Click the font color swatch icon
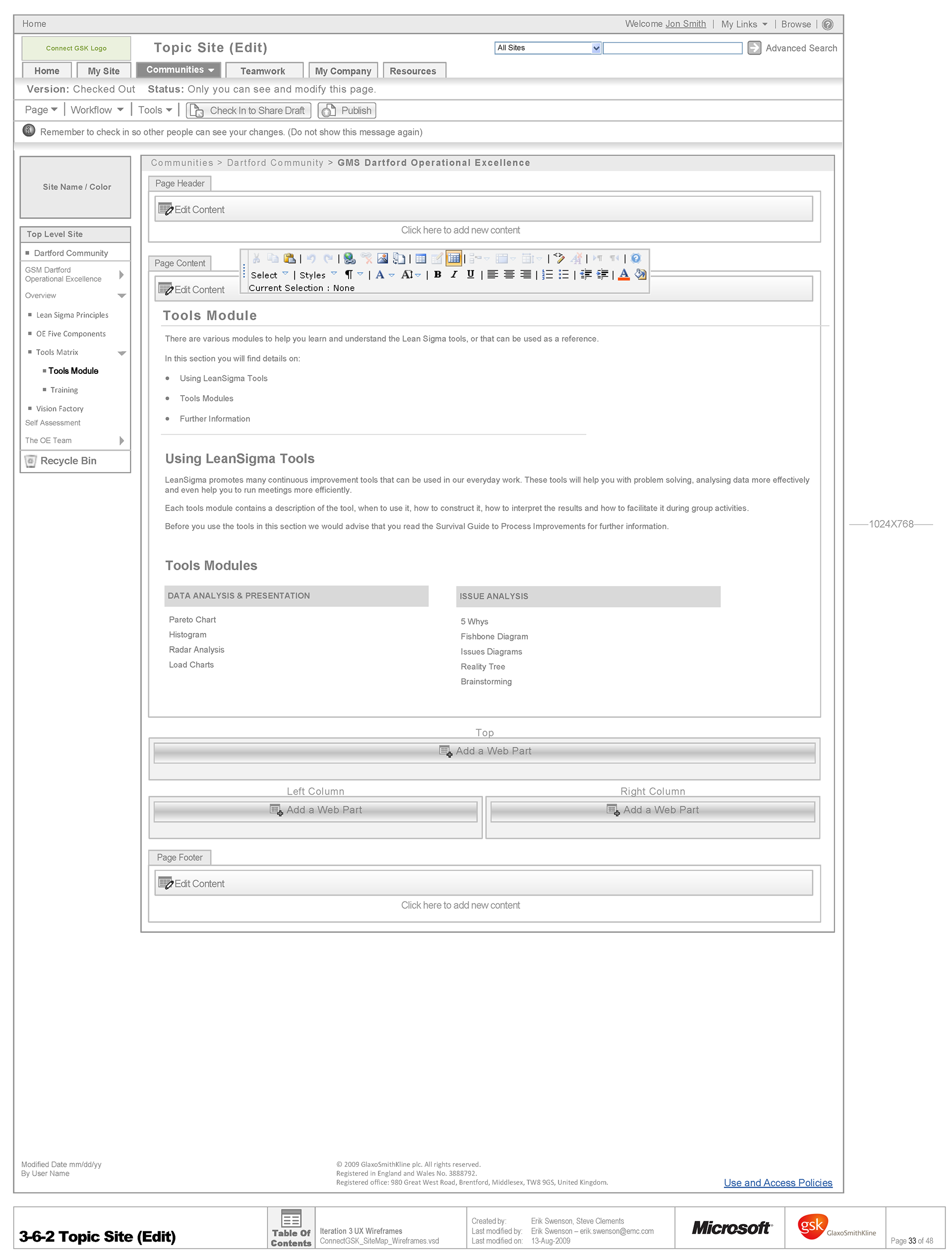This screenshot has height=1255, width=952. click(x=623, y=275)
